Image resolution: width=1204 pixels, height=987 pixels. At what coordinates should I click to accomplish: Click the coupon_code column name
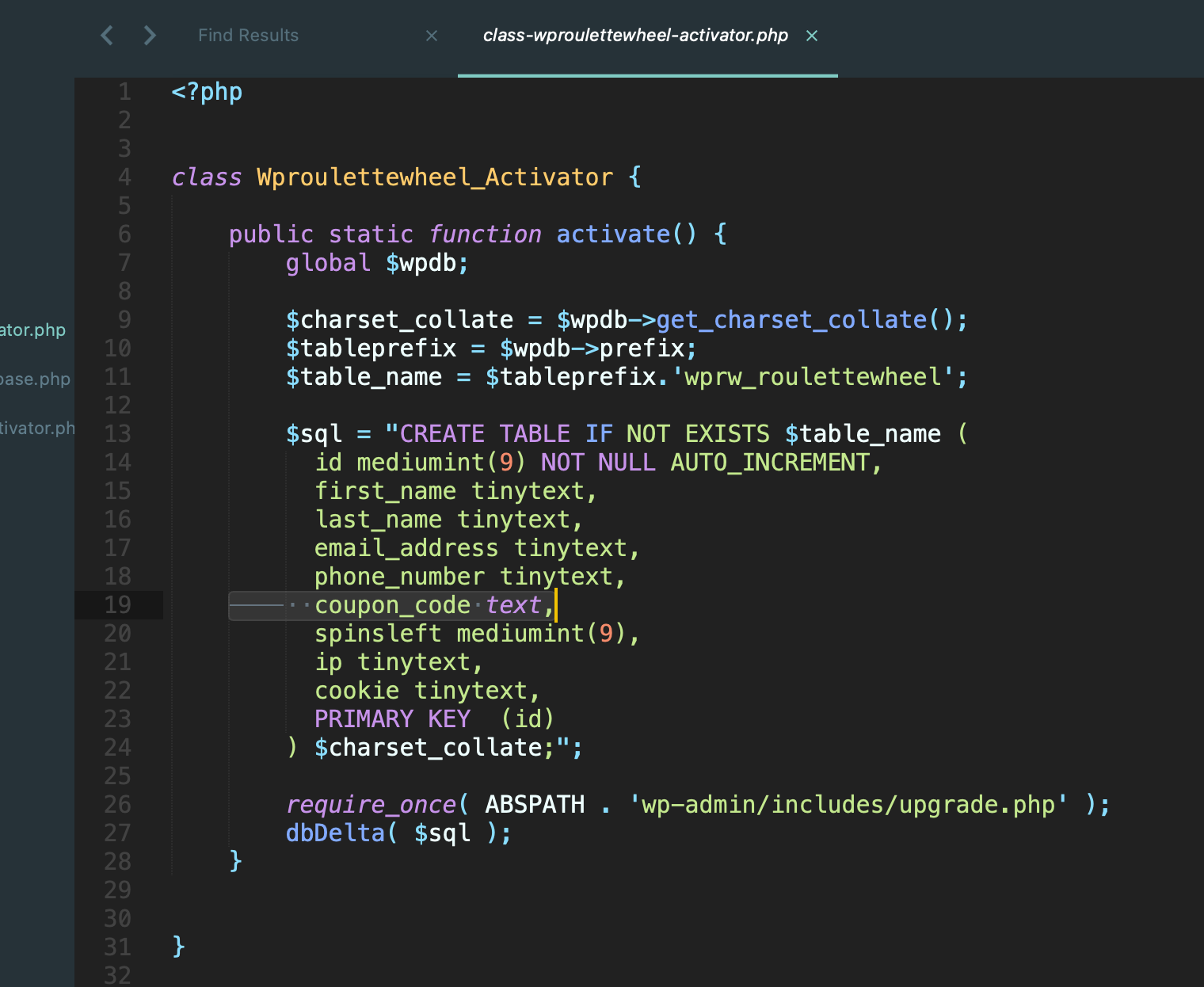click(392, 604)
